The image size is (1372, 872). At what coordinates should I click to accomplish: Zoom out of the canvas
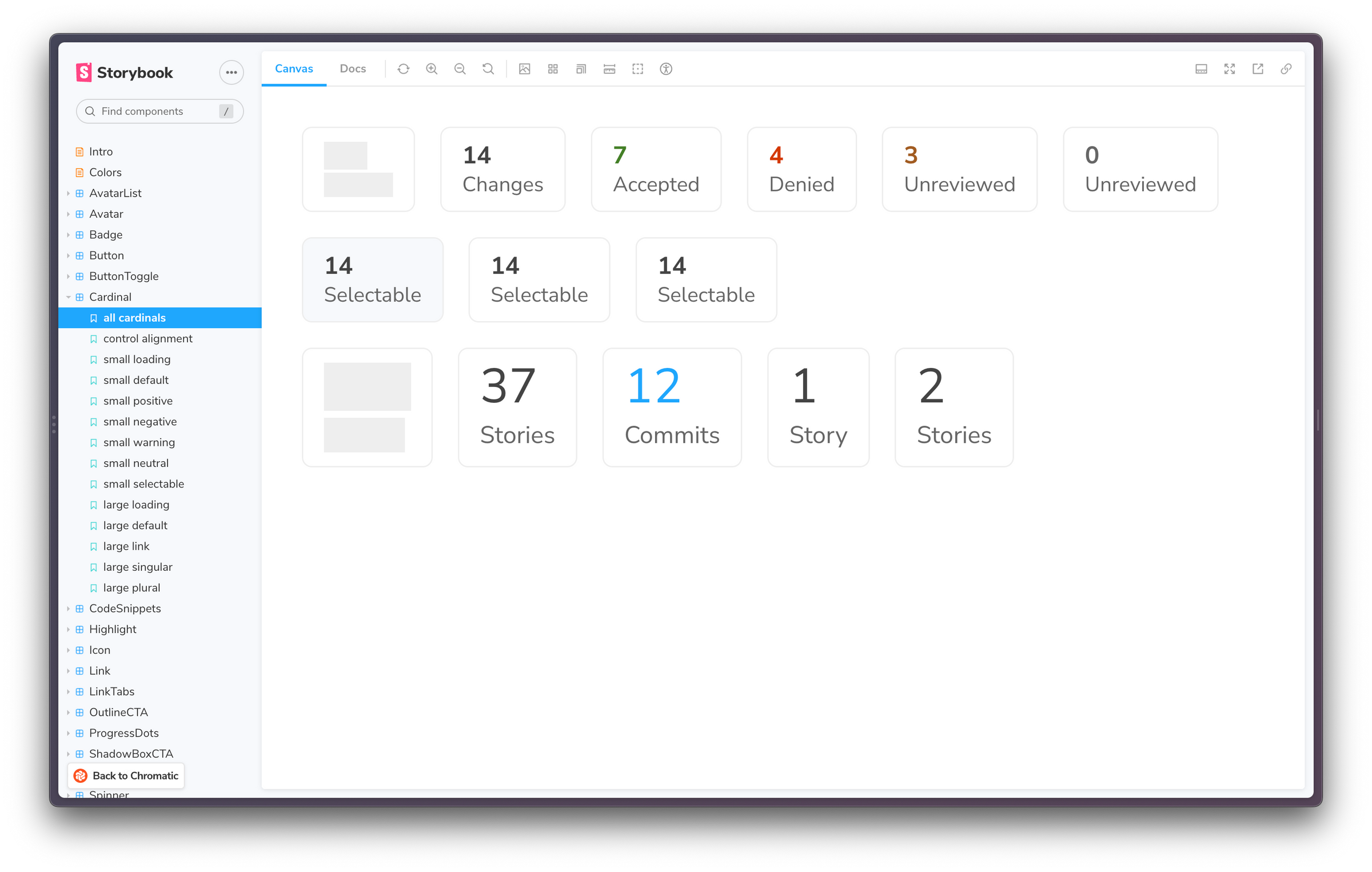[x=460, y=69]
